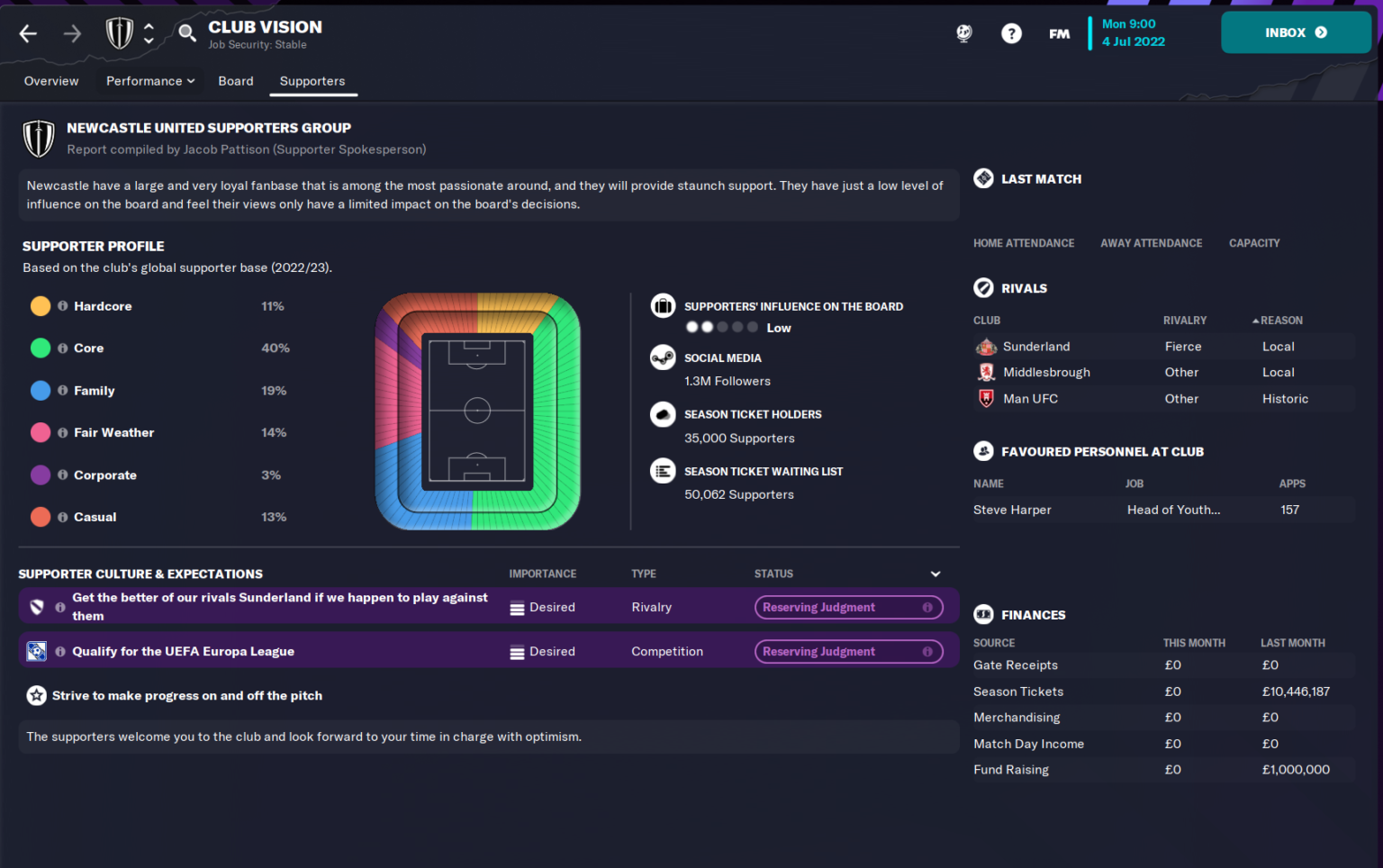Select Sunderland in the rivals list
The width and height of the screenshot is (1383, 868).
[x=1036, y=346]
